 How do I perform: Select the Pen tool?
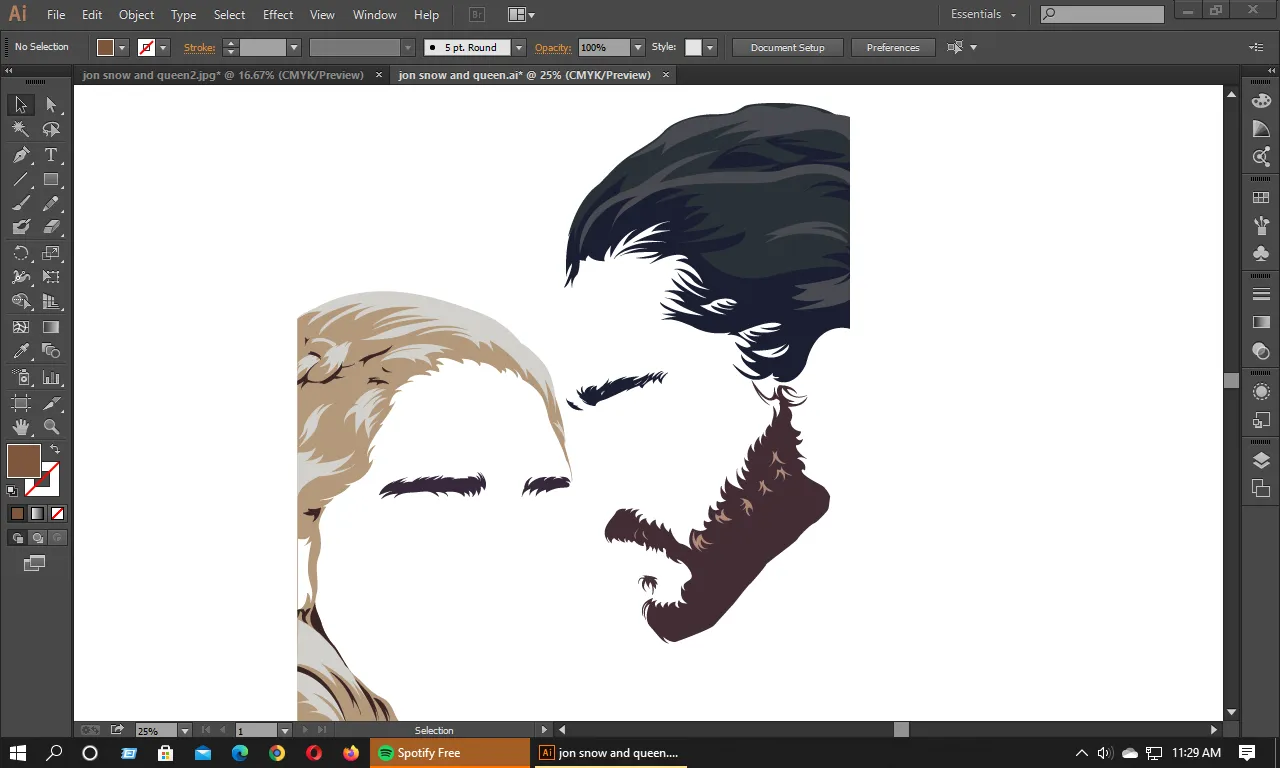pos(20,155)
